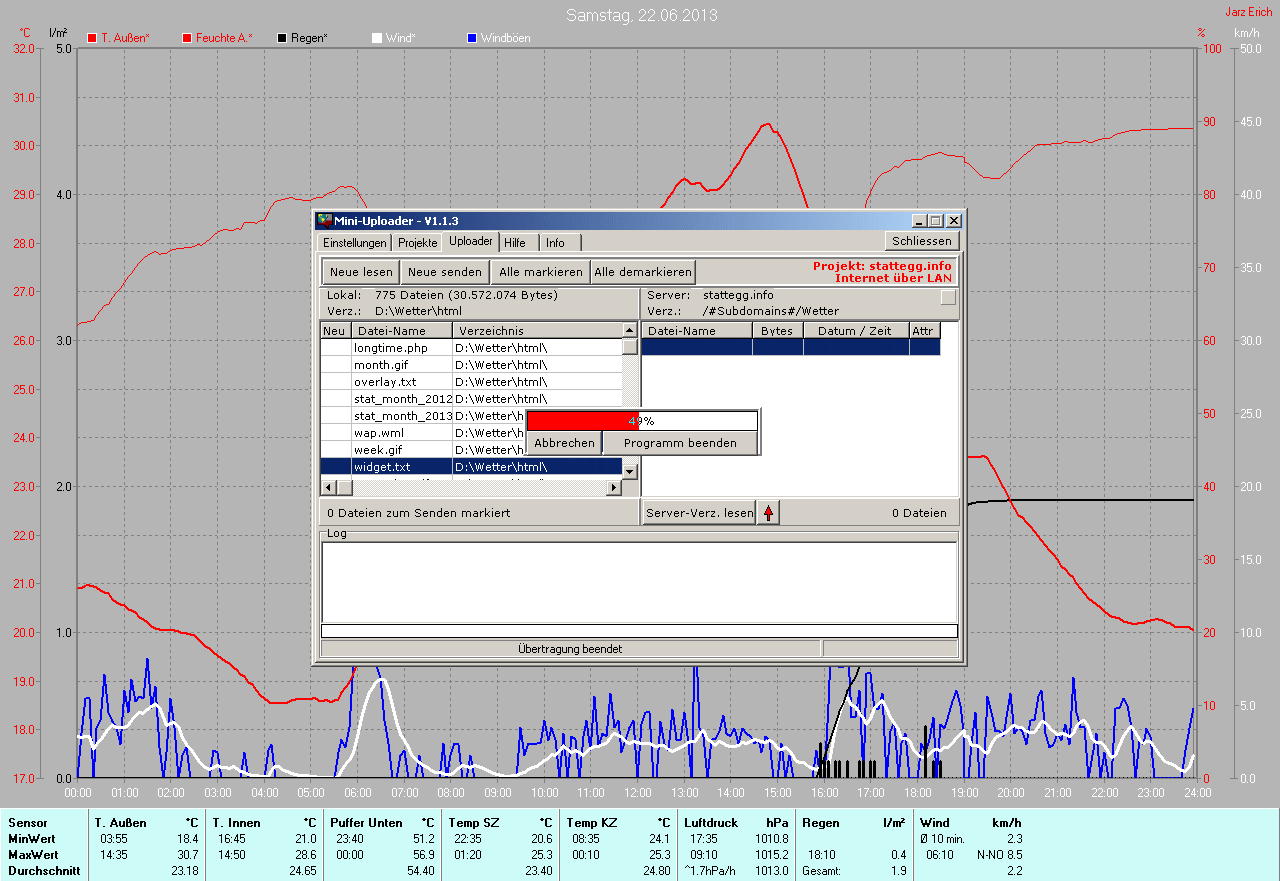
Task: Click the Mini-Uploader title bar icon
Action: point(324,221)
